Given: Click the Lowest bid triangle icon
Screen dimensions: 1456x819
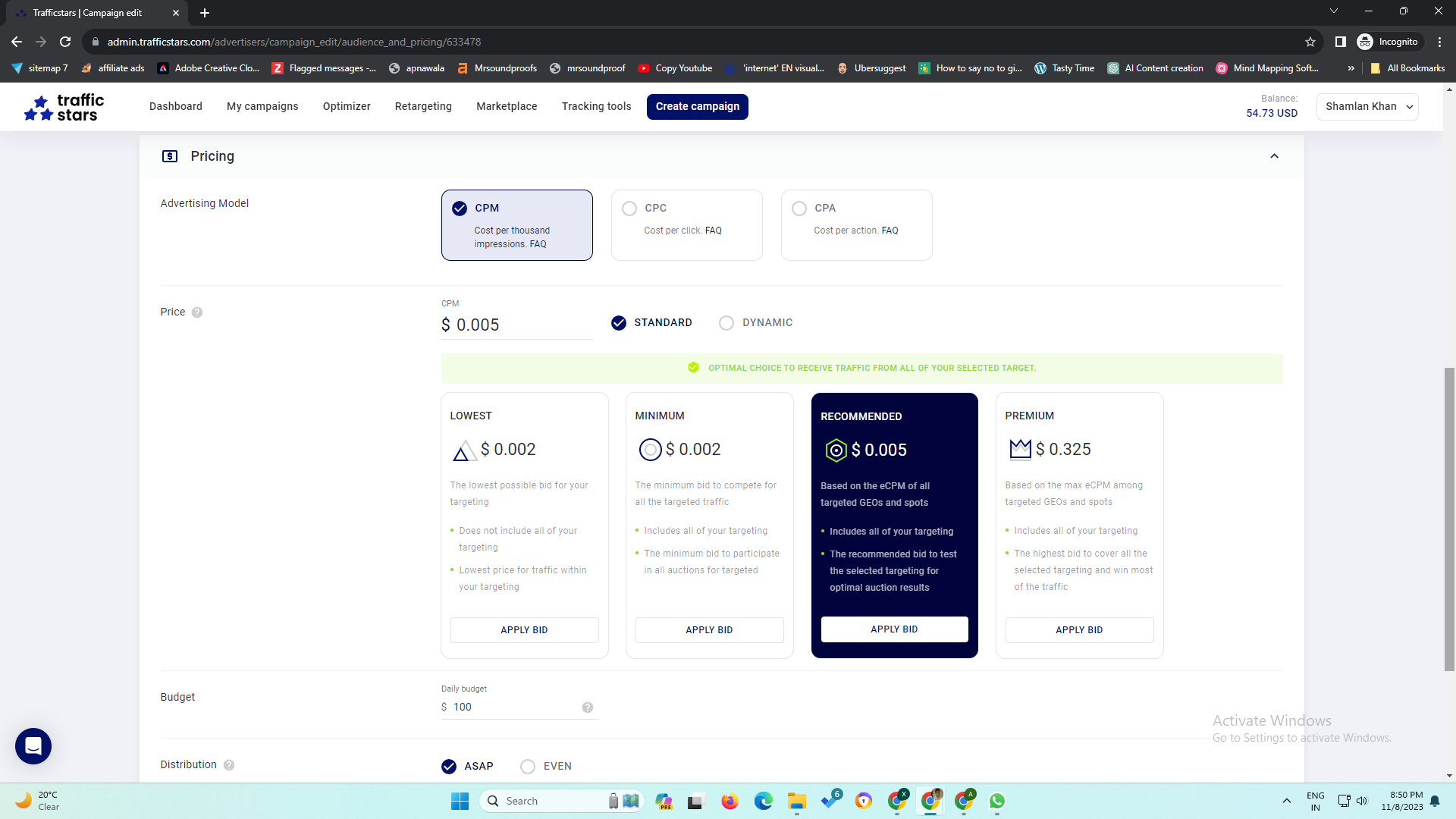Looking at the screenshot, I should pyautogui.click(x=463, y=450).
